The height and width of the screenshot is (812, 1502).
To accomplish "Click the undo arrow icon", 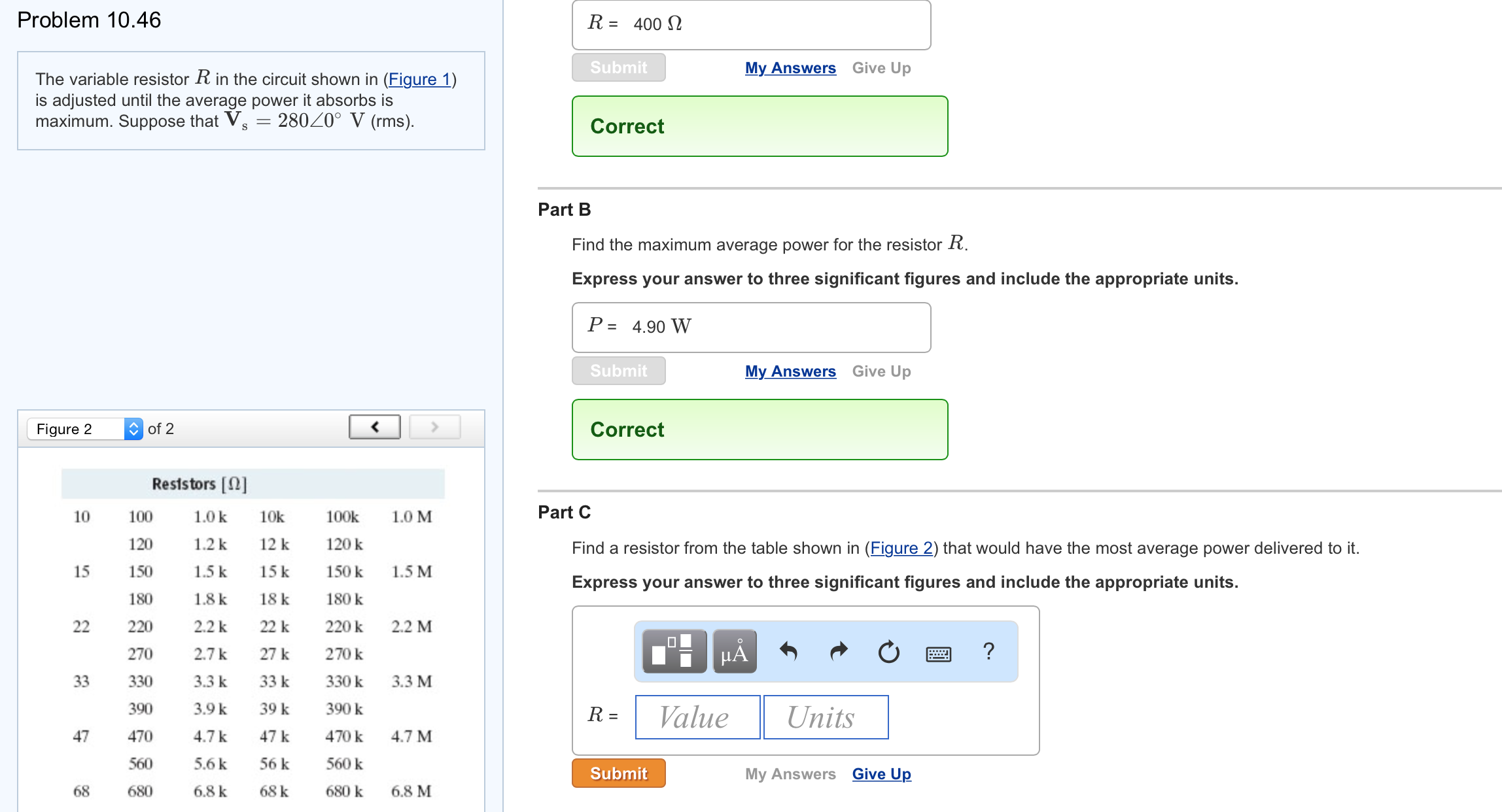I will click(788, 651).
